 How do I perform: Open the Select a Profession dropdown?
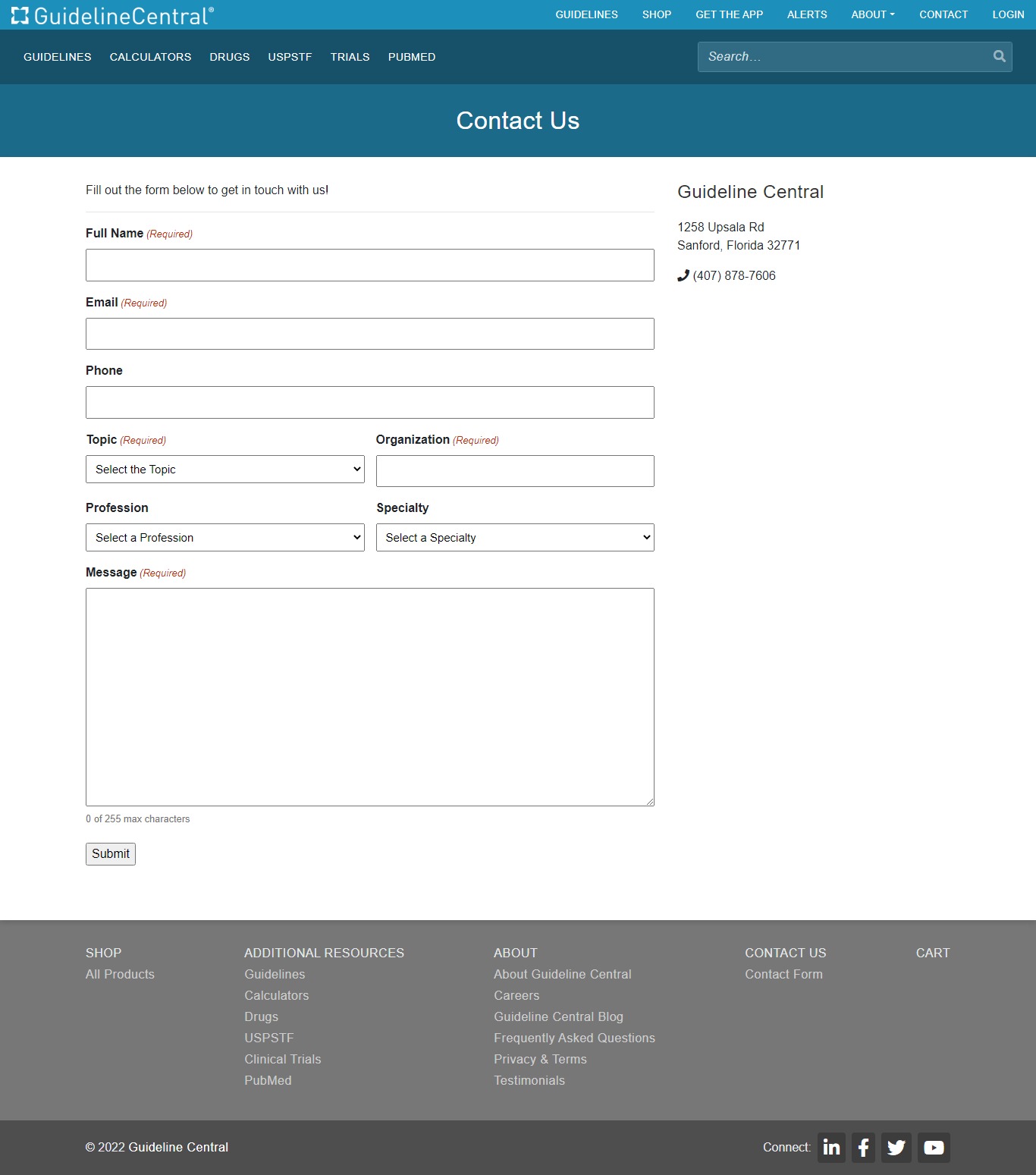[224, 538]
